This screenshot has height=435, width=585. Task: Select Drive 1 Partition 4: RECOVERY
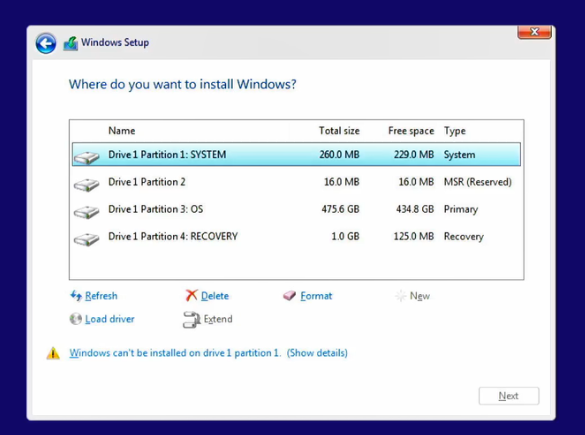[x=296, y=237]
